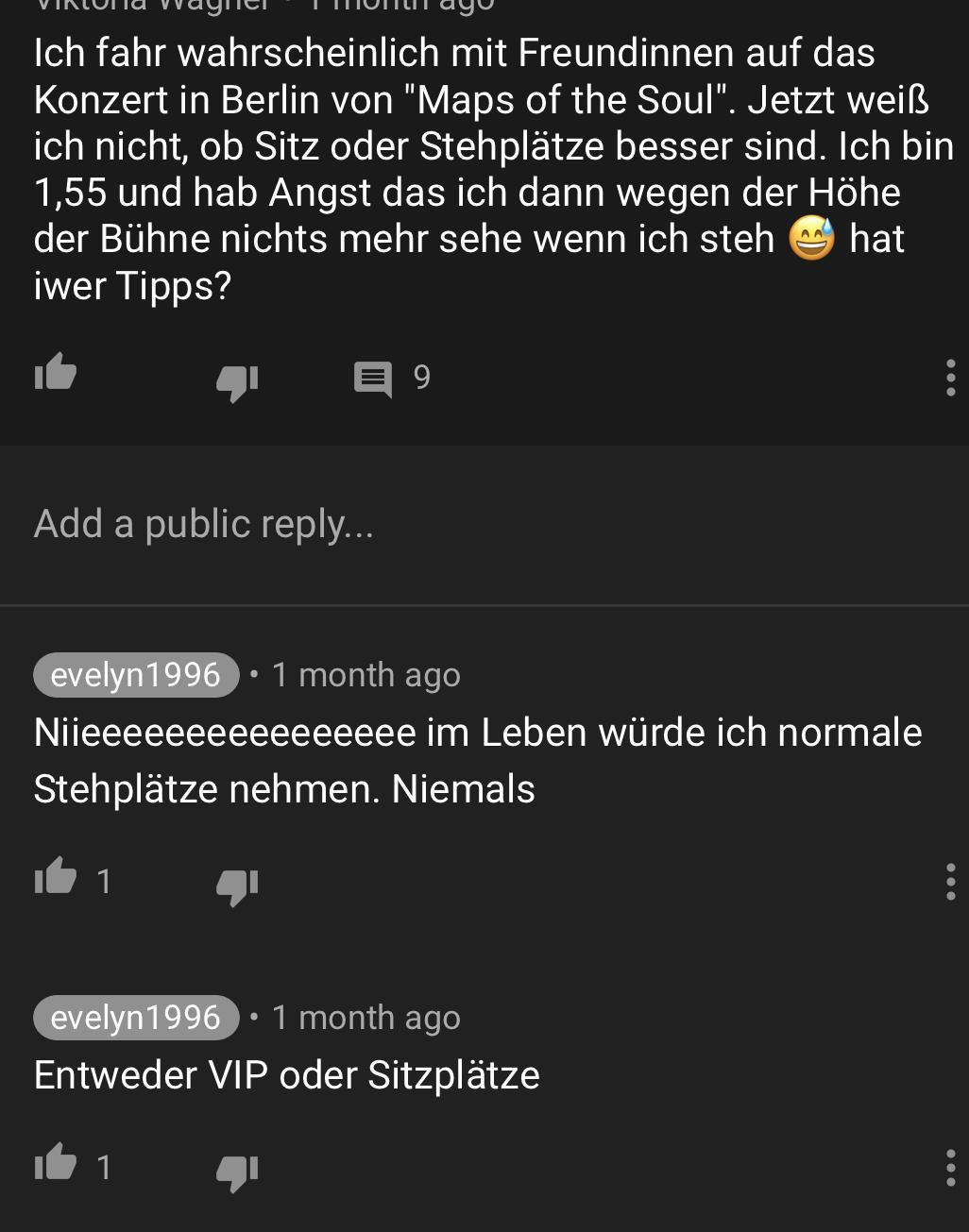Dislike the main comment about Berlin concert

(237, 380)
